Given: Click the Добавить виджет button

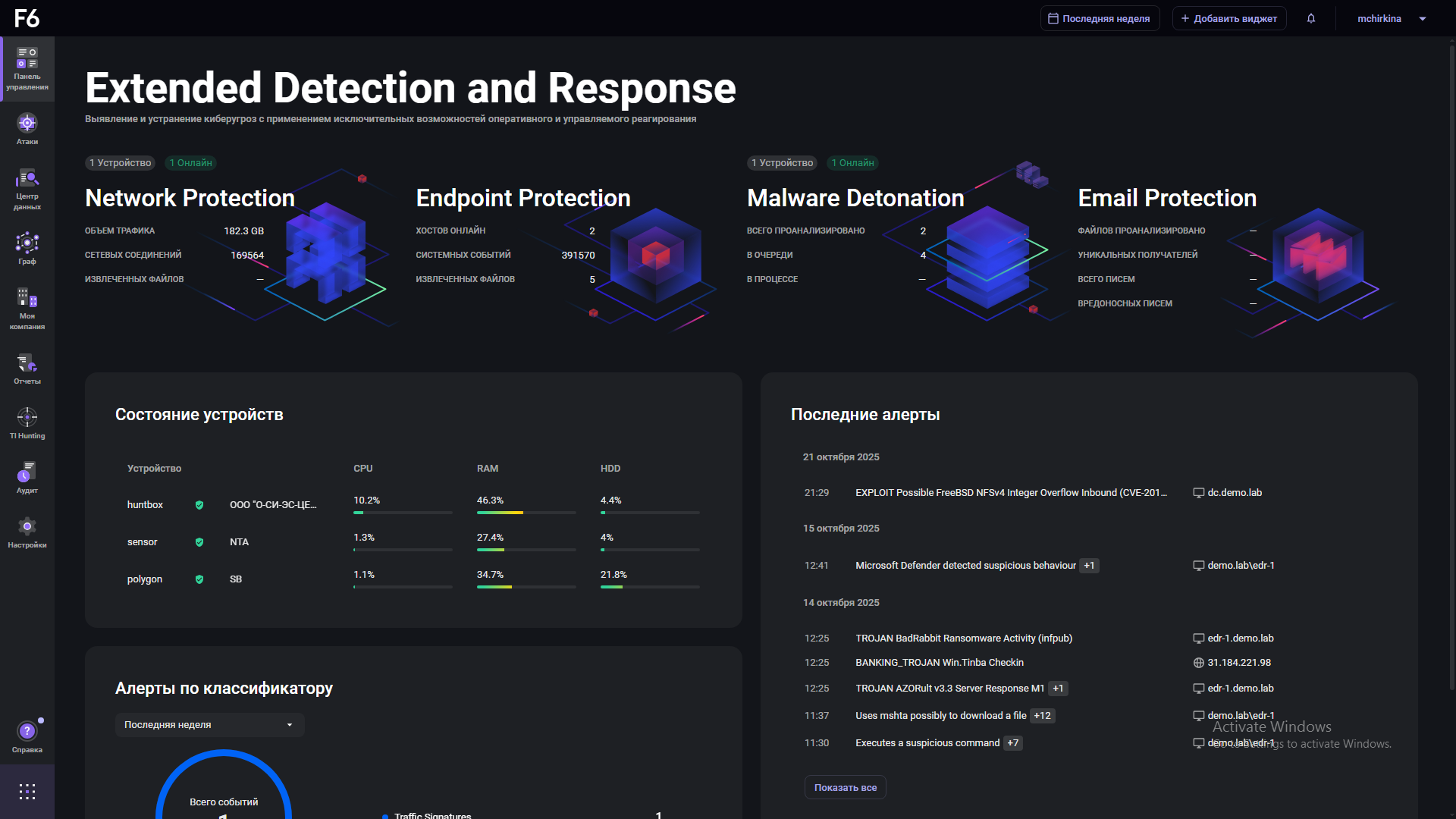Looking at the screenshot, I should click(1228, 18).
